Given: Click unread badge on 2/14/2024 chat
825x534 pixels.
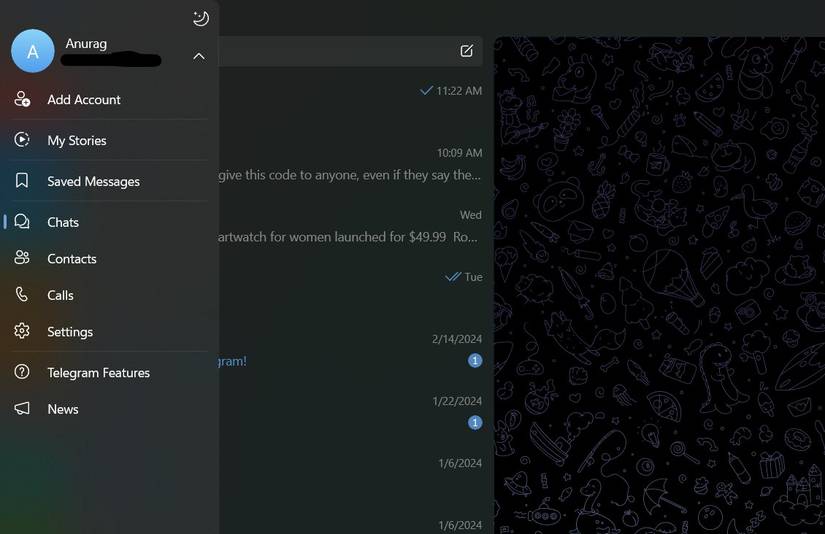Looking at the screenshot, I should 475,360.
